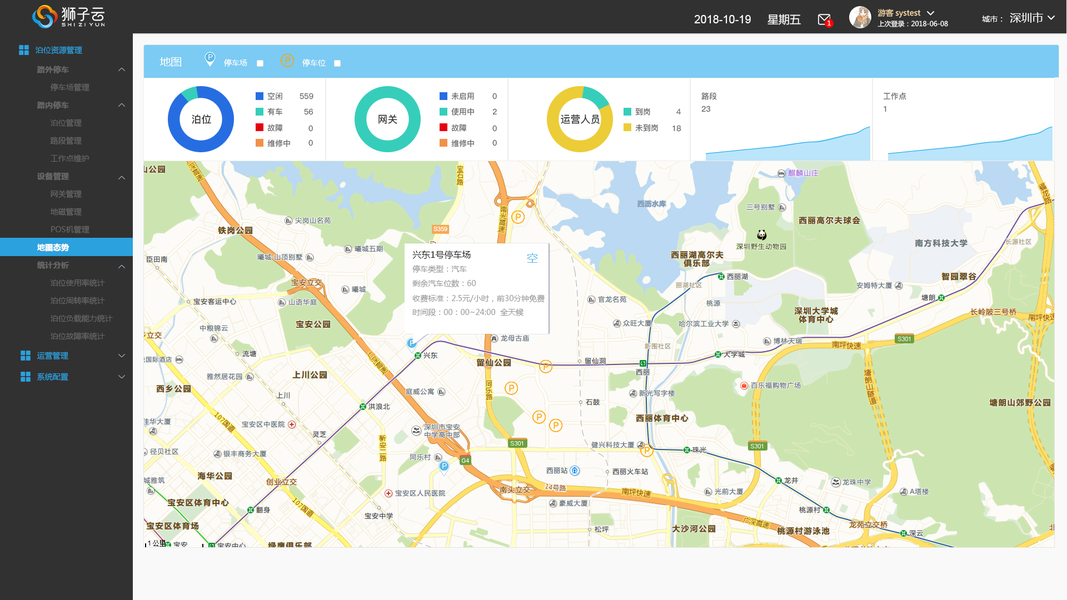Screen dimensions: 1067x600
Task: Toggle the 停车位 checkbox
Action: click(337, 63)
